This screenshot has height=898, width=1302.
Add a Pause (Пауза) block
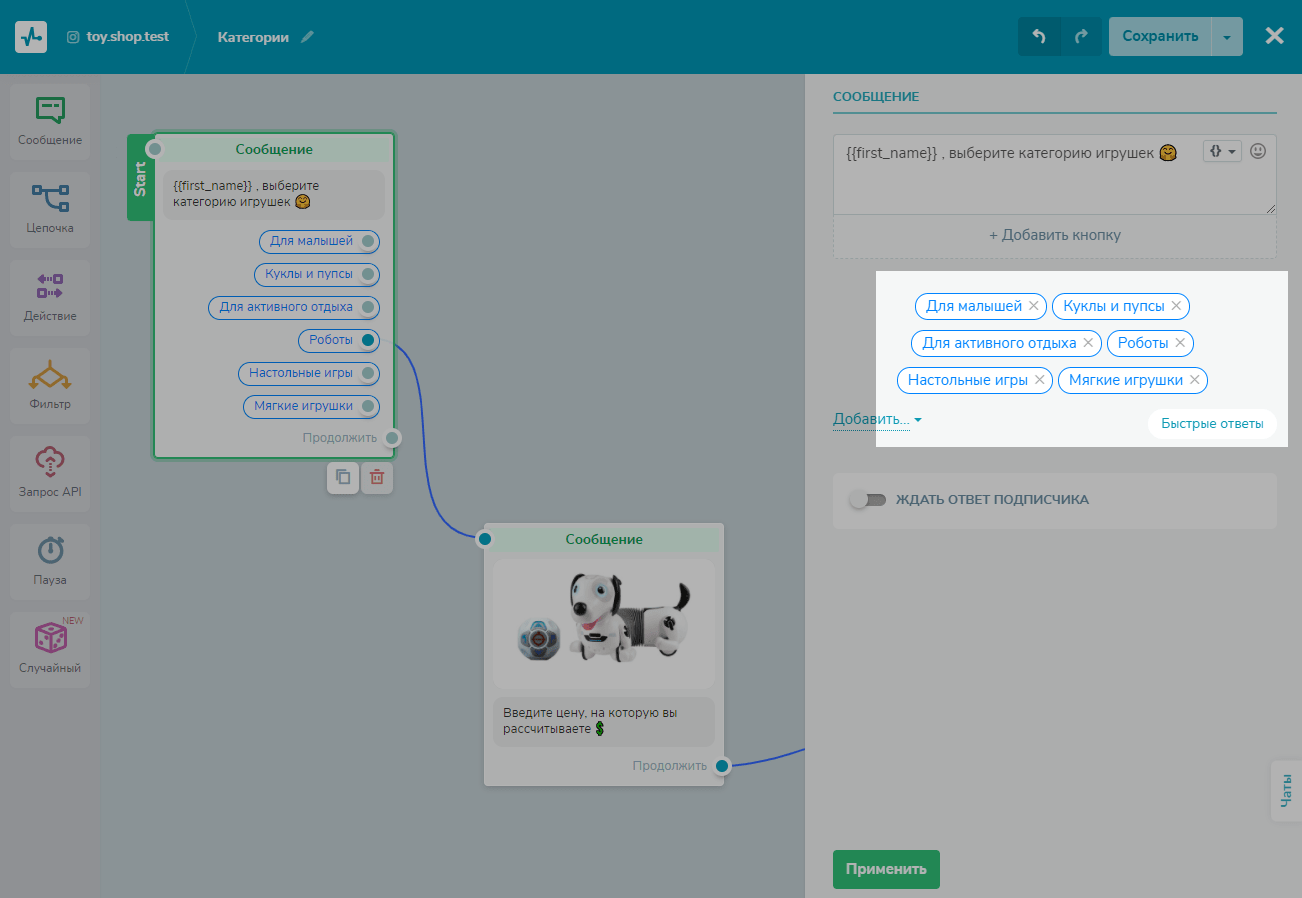point(50,551)
